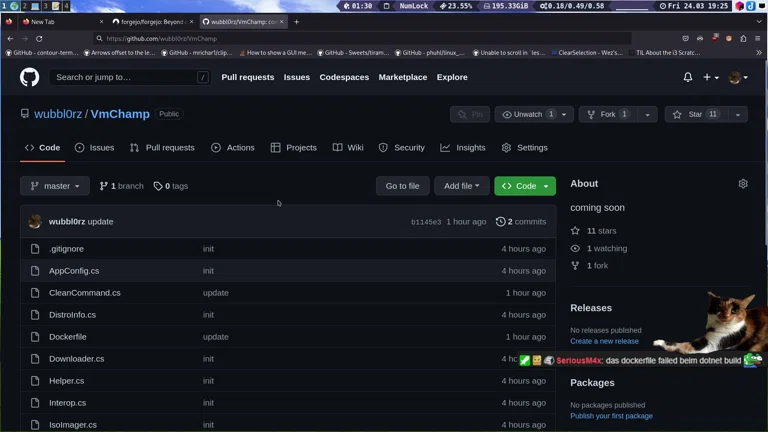Open the repository Settings tab
768x432 pixels.
pos(525,147)
